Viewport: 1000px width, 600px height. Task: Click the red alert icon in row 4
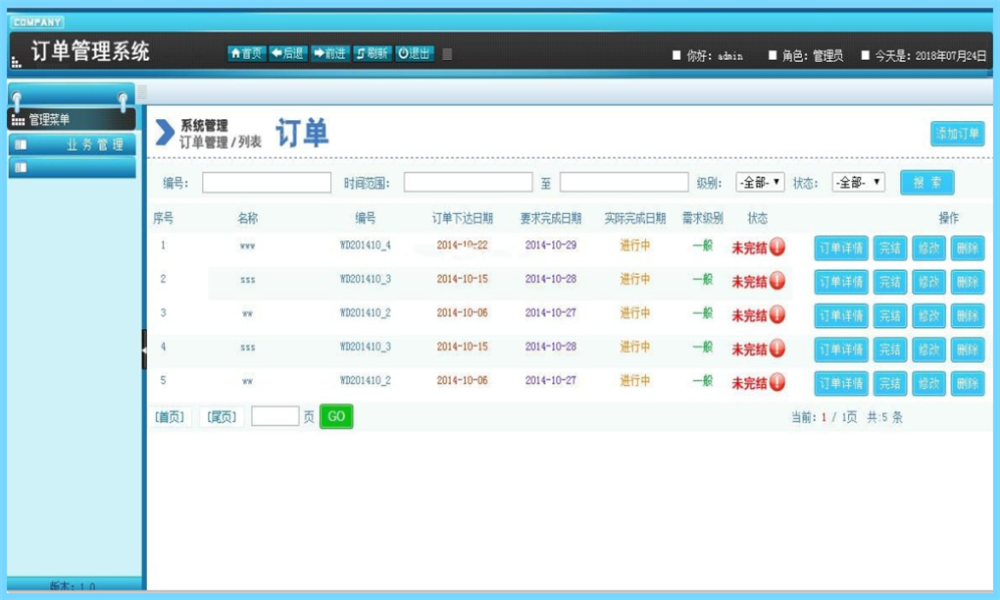pyautogui.click(x=777, y=348)
